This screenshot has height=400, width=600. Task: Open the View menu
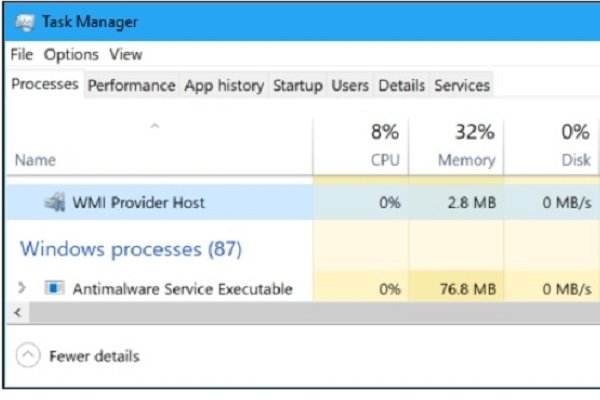point(126,54)
